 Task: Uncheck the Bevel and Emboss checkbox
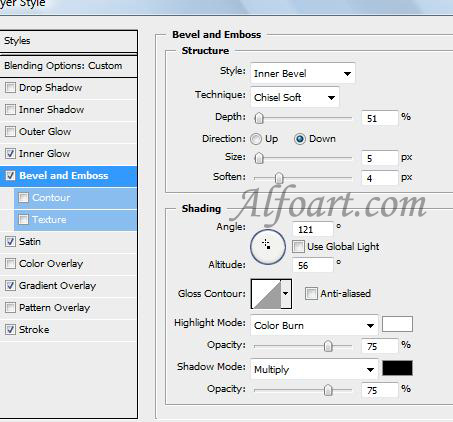point(10,176)
